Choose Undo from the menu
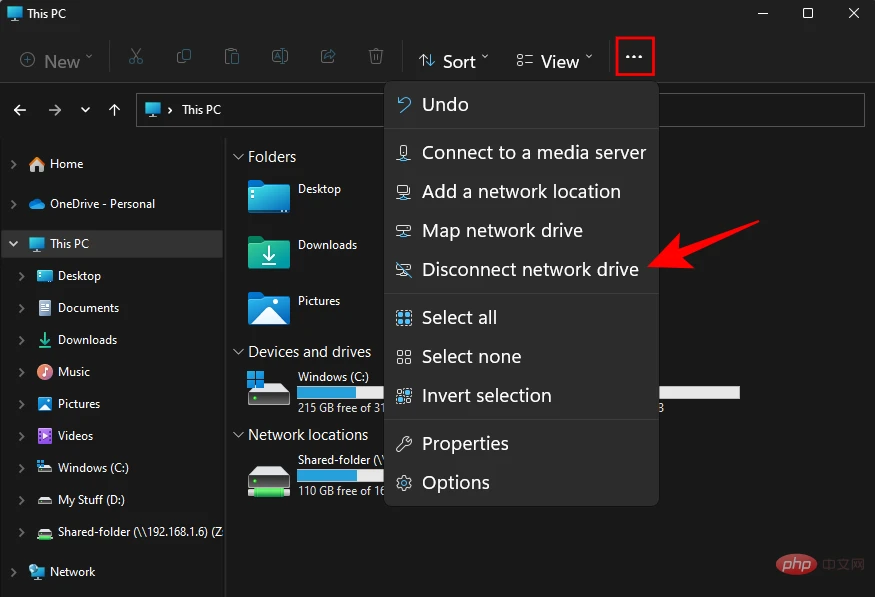This screenshot has width=875, height=597. click(x=521, y=105)
